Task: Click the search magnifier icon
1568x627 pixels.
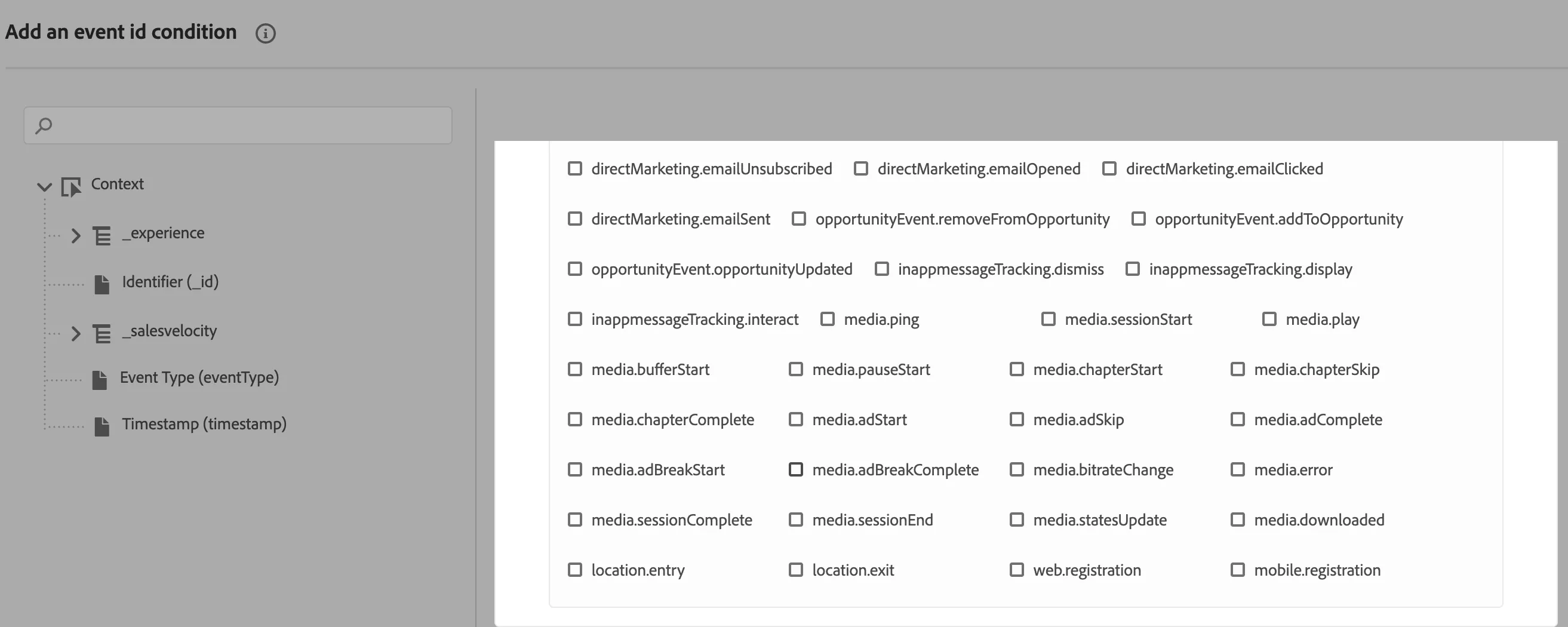Action: point(44,125)
